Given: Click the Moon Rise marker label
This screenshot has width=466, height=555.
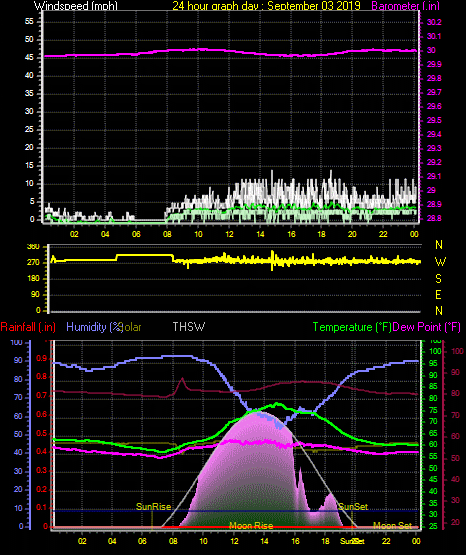Looking at the screenshot, I should [x=251, y=526].
